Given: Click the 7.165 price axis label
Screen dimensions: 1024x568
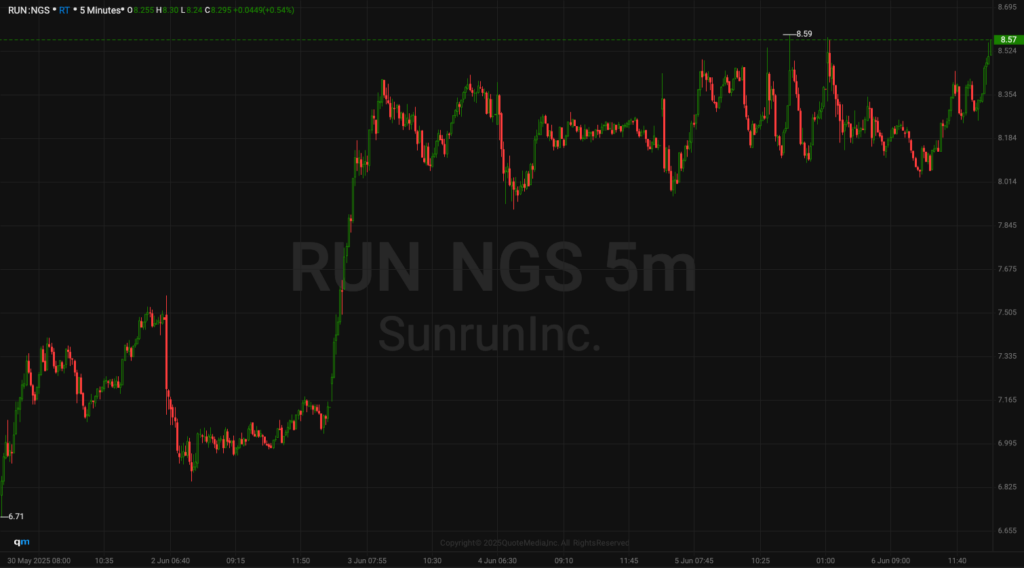Looking at the screenshot, I should 1007,400.
